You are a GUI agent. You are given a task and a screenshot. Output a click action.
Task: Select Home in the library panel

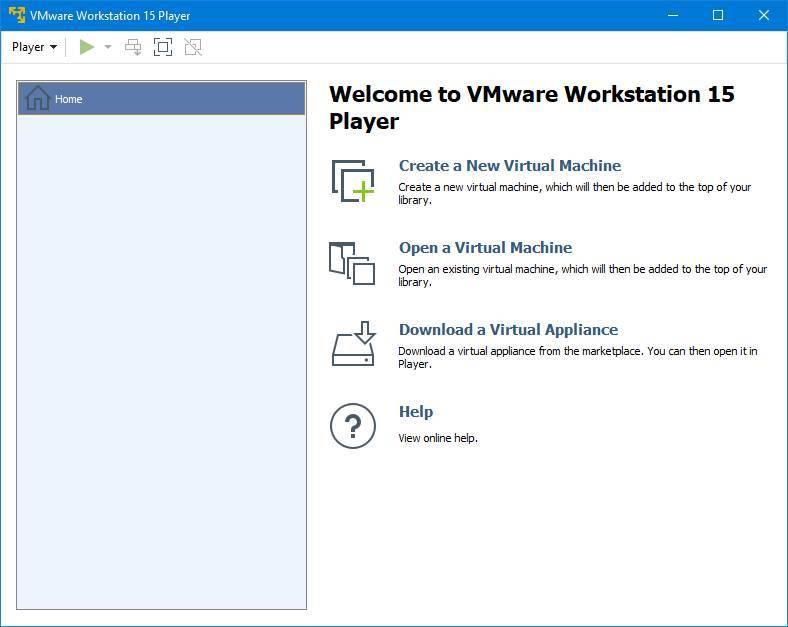click(161, 98)
